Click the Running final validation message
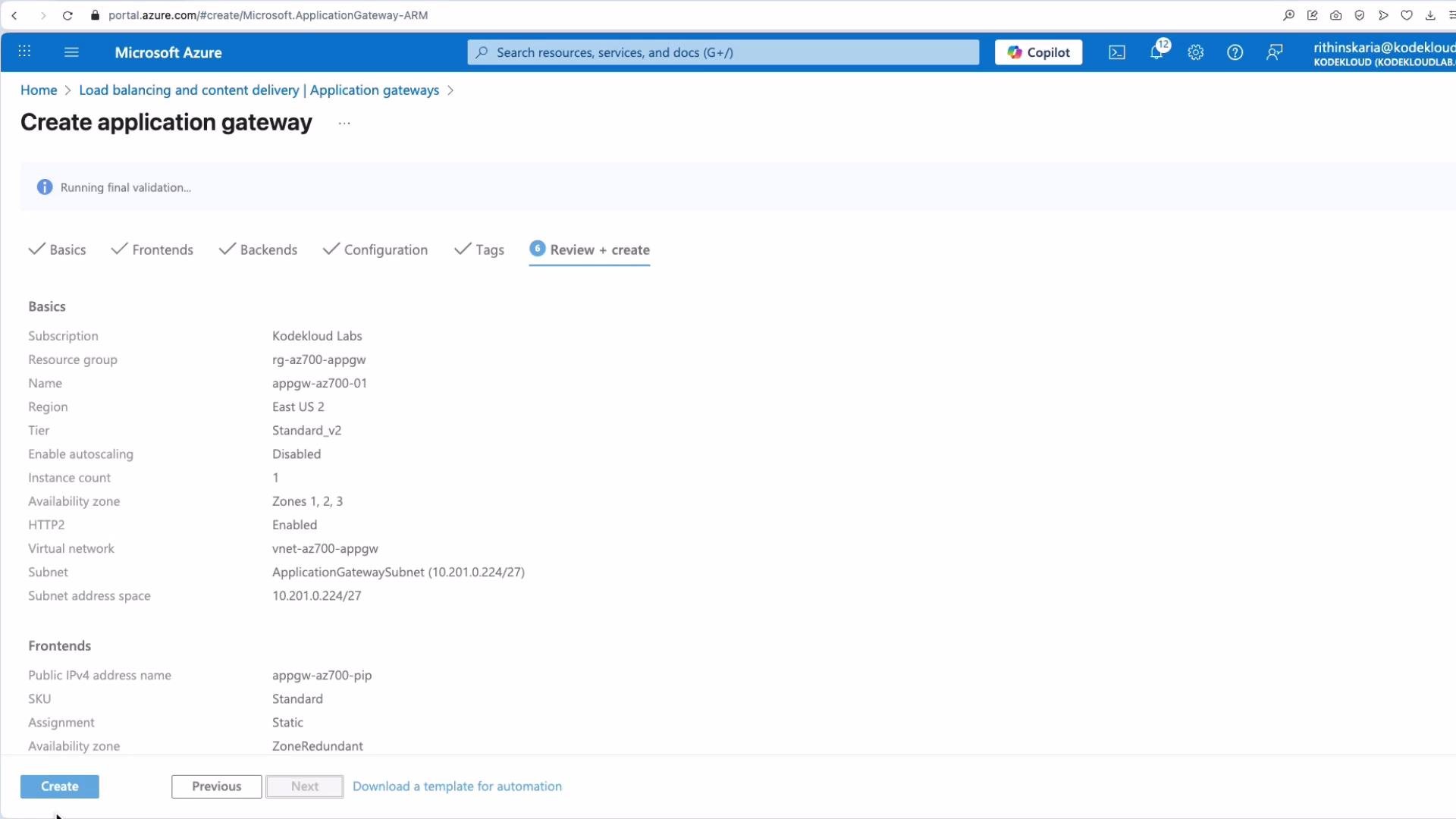1456x819 pixels. pyautogui.click(x=126, y=187)
